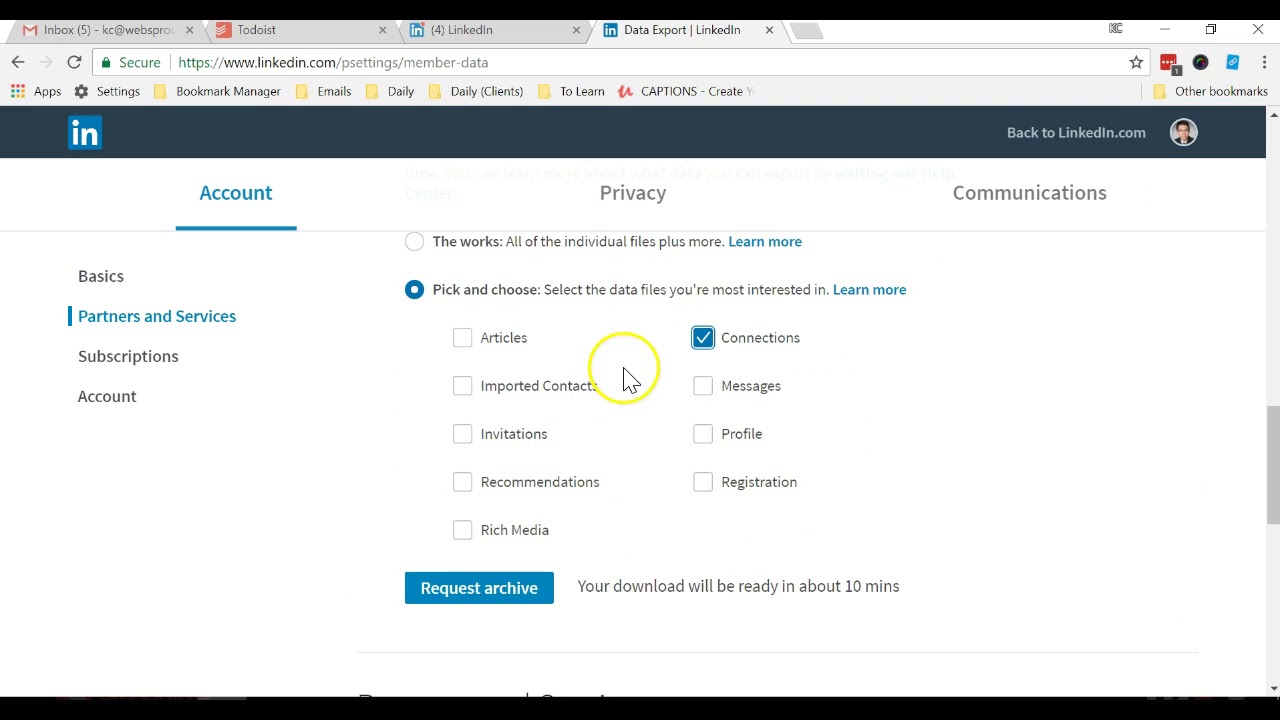The image size is (1280, 720).
Task: Open the profile avatar menu
Action: tap(1183, 133)
